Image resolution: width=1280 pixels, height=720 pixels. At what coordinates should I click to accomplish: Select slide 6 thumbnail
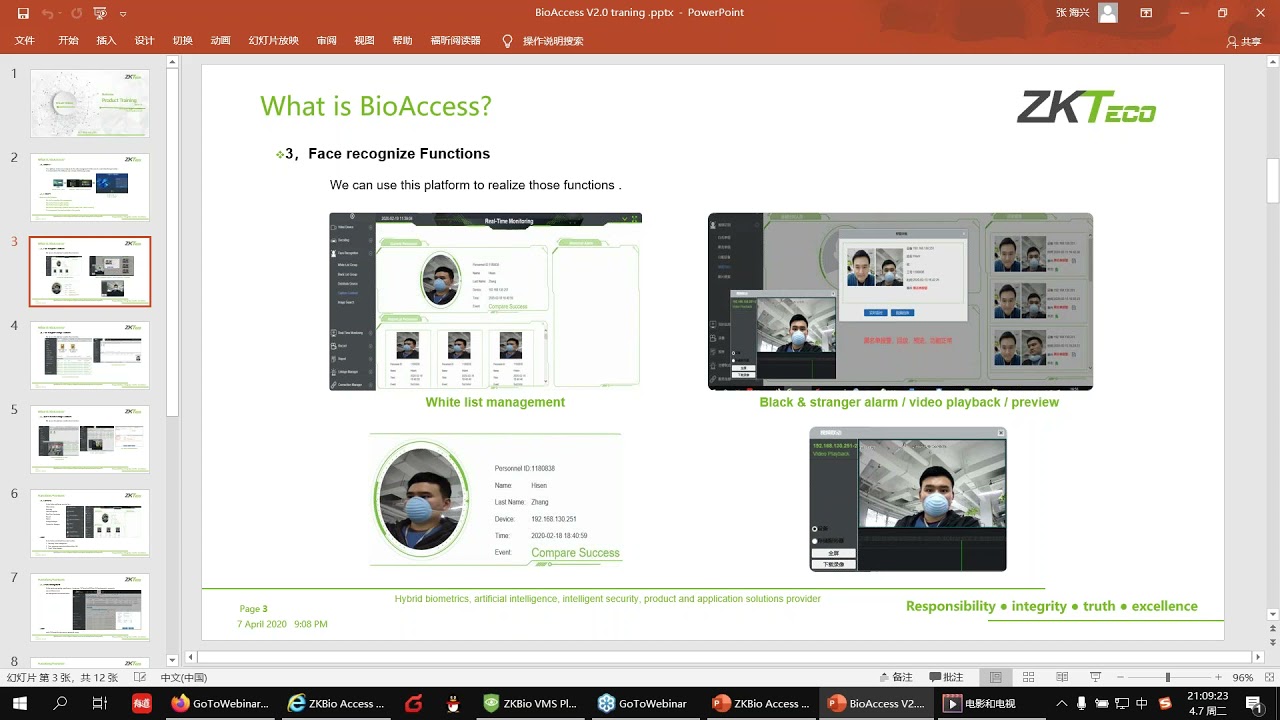click(x=90, y=523)
